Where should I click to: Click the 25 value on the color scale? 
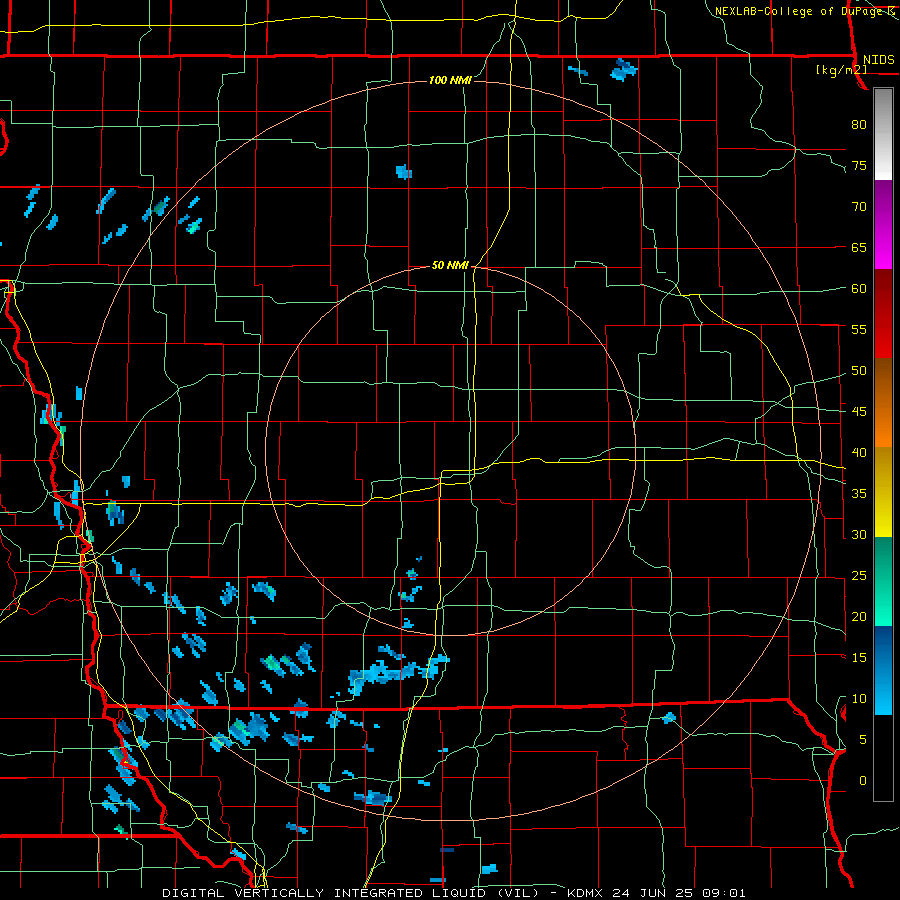pyautogui.click(x=859, y=576)
